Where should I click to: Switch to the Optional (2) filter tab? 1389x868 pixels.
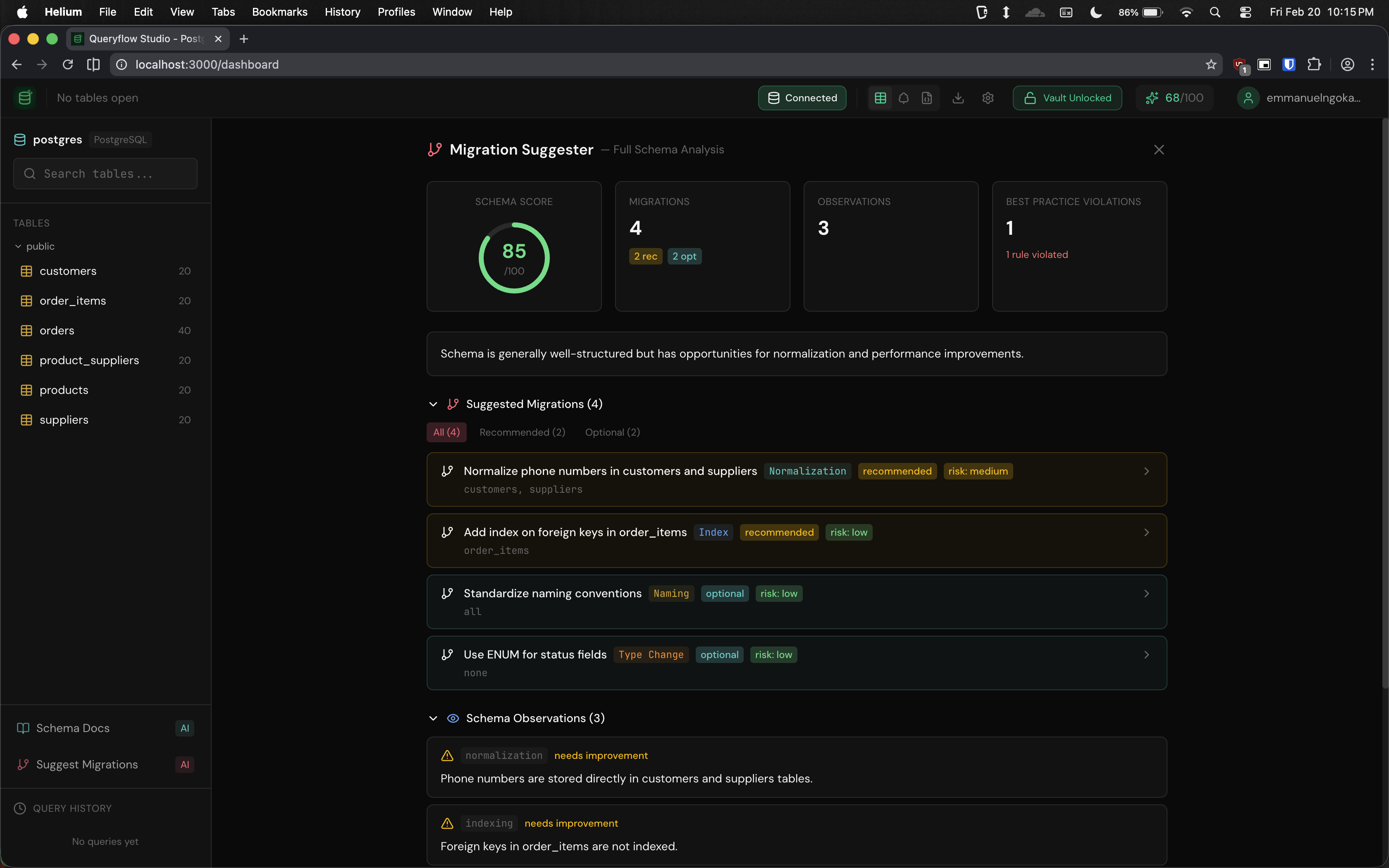pos(612,432)
